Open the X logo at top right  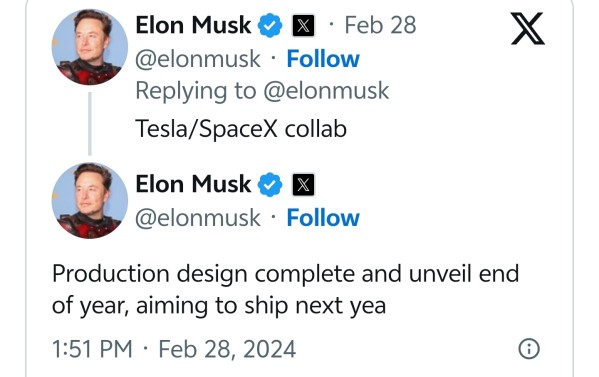(x=528, y=28)
